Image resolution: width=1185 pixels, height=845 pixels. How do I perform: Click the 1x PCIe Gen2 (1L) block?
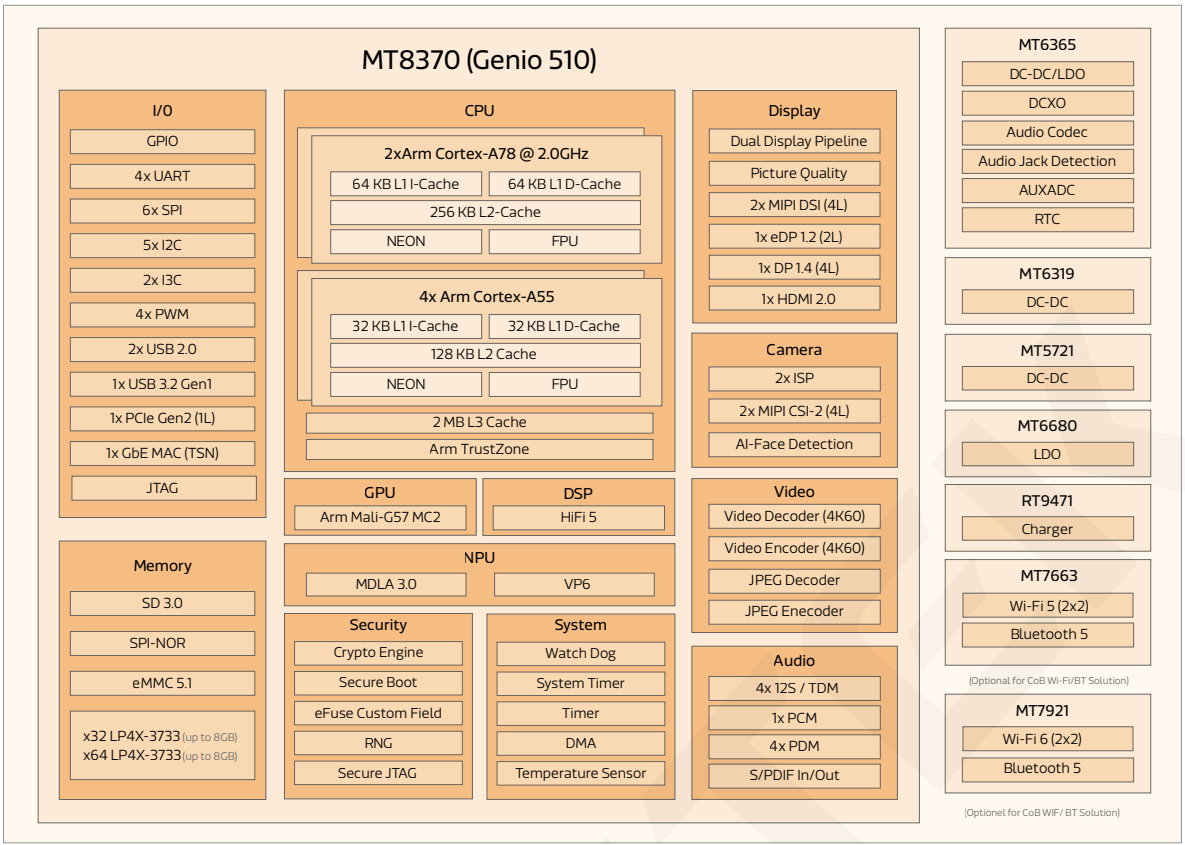coord(162,419)
